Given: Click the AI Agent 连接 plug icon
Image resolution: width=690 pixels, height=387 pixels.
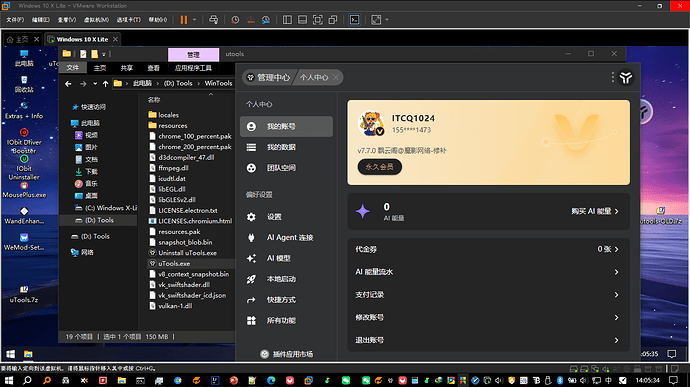Looking at the screenshot, I should 251,237.
